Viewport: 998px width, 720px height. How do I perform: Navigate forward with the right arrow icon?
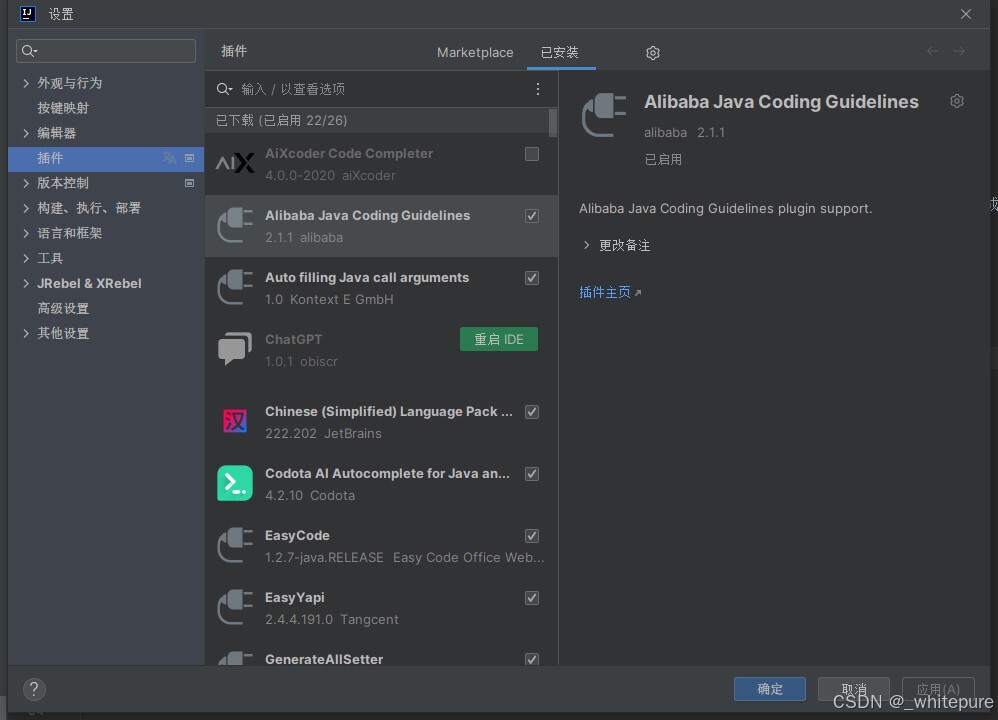click(959, 51)
